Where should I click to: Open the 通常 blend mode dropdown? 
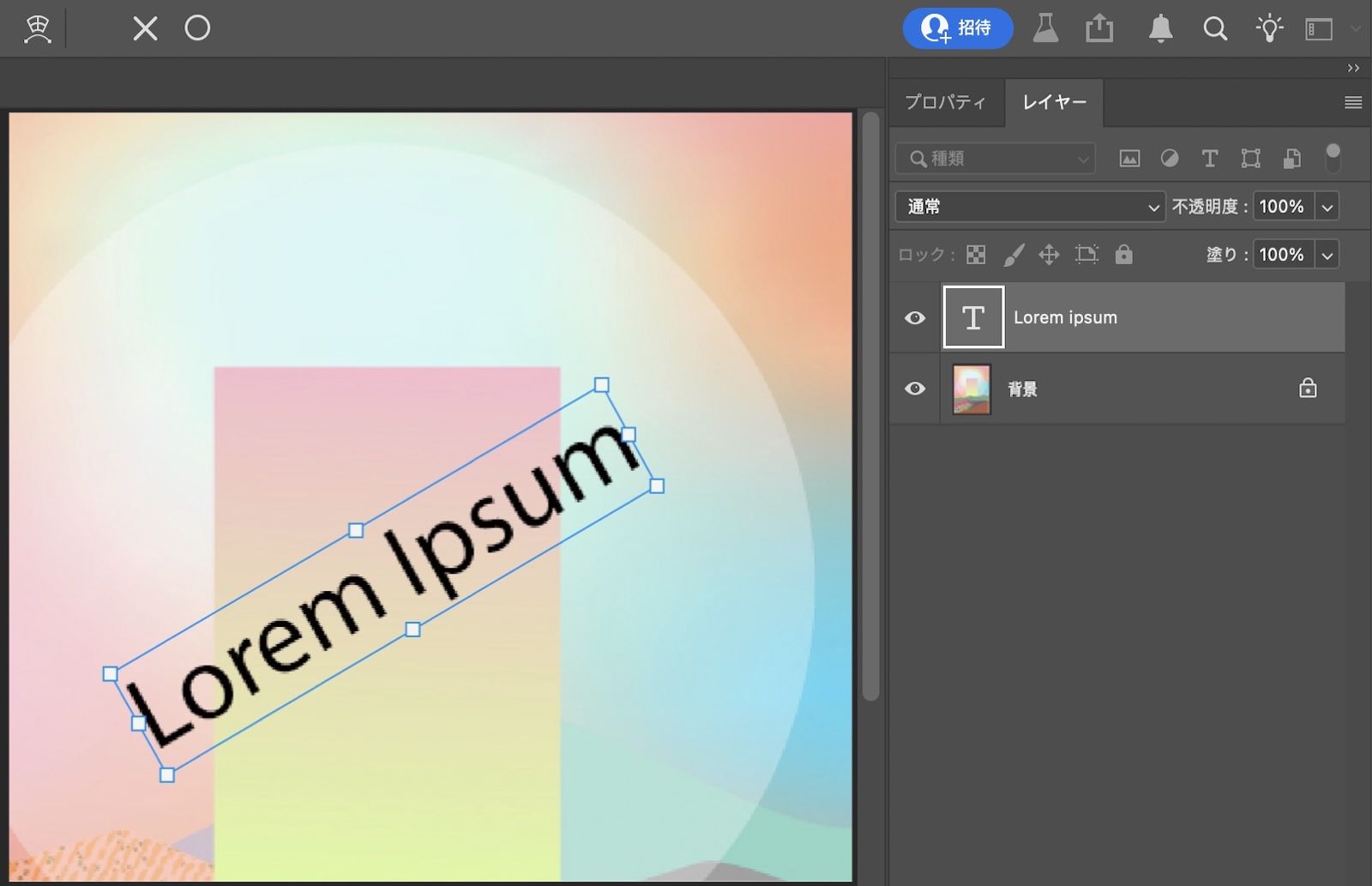click(1030, 207)
